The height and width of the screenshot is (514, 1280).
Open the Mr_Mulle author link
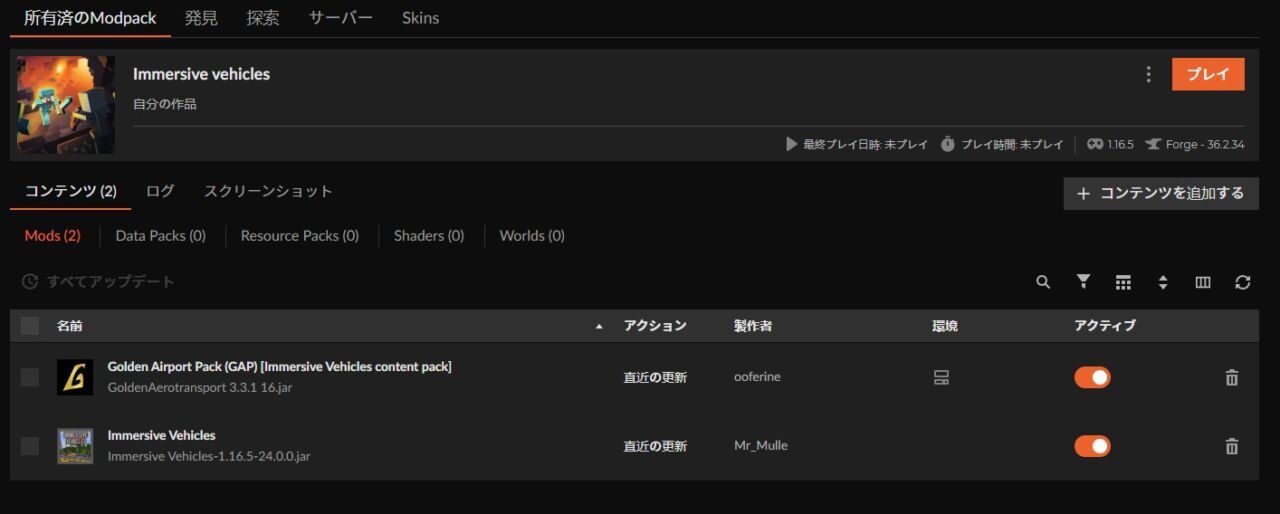761,446
